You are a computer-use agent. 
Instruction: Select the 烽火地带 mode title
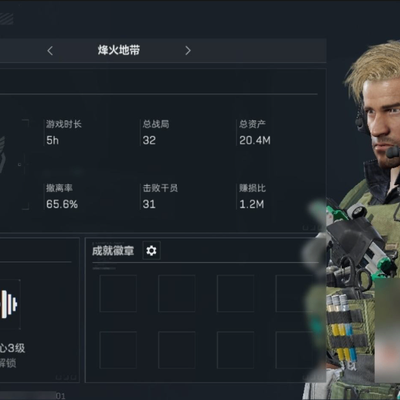[119, 50]
